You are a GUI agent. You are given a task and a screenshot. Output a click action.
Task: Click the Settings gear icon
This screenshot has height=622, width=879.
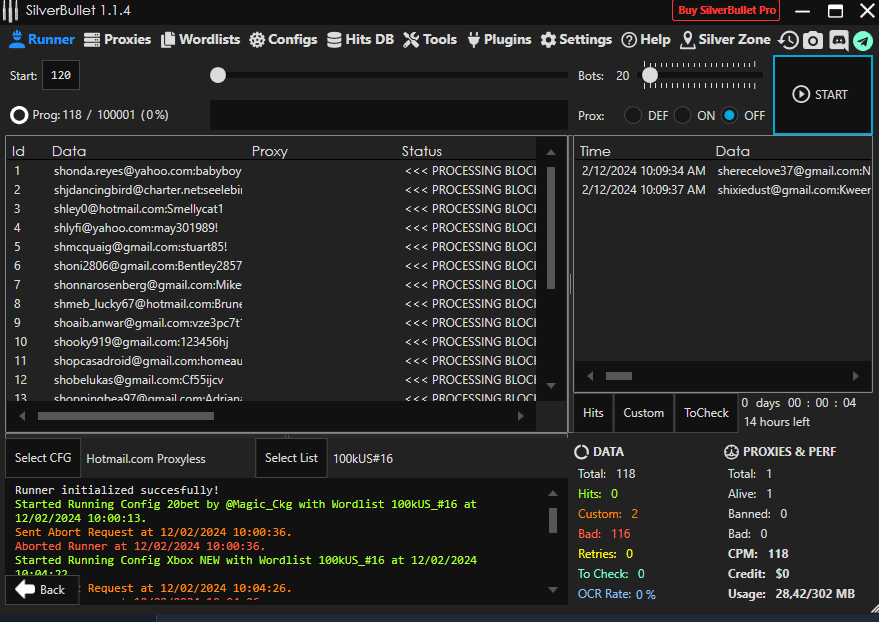pyautogui.click(x=548, y=40)
